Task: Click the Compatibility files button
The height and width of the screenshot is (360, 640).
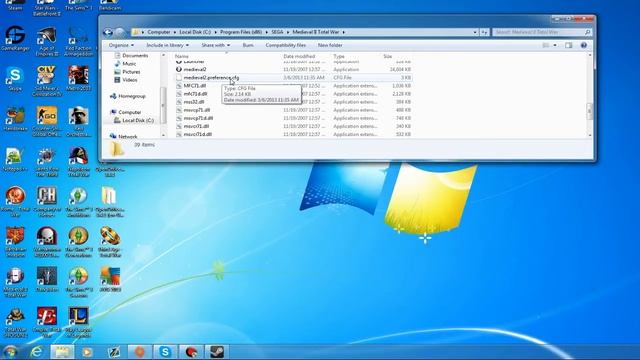Action: 285,45
